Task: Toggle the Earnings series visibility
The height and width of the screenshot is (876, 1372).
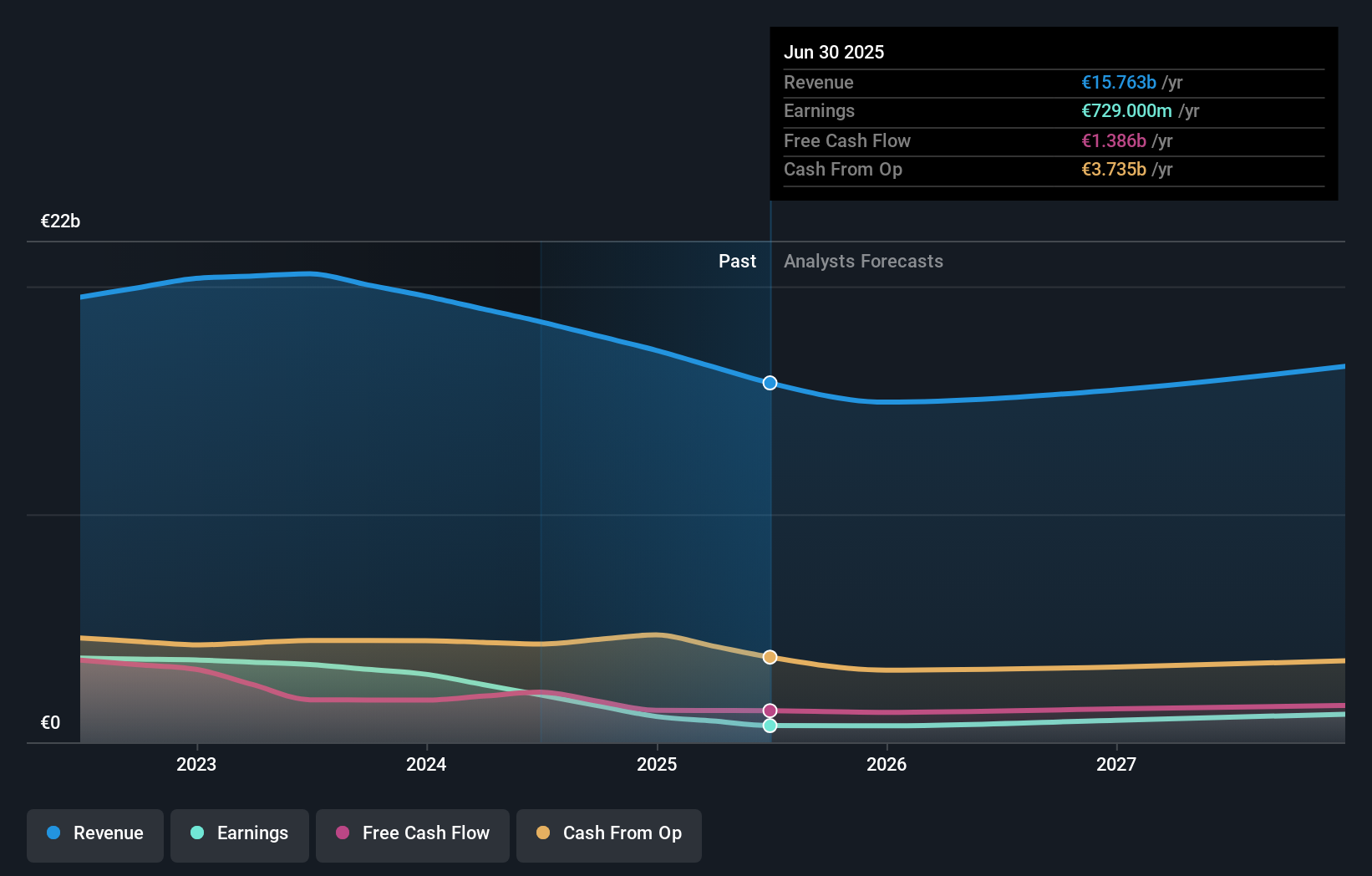Action: 239,833
